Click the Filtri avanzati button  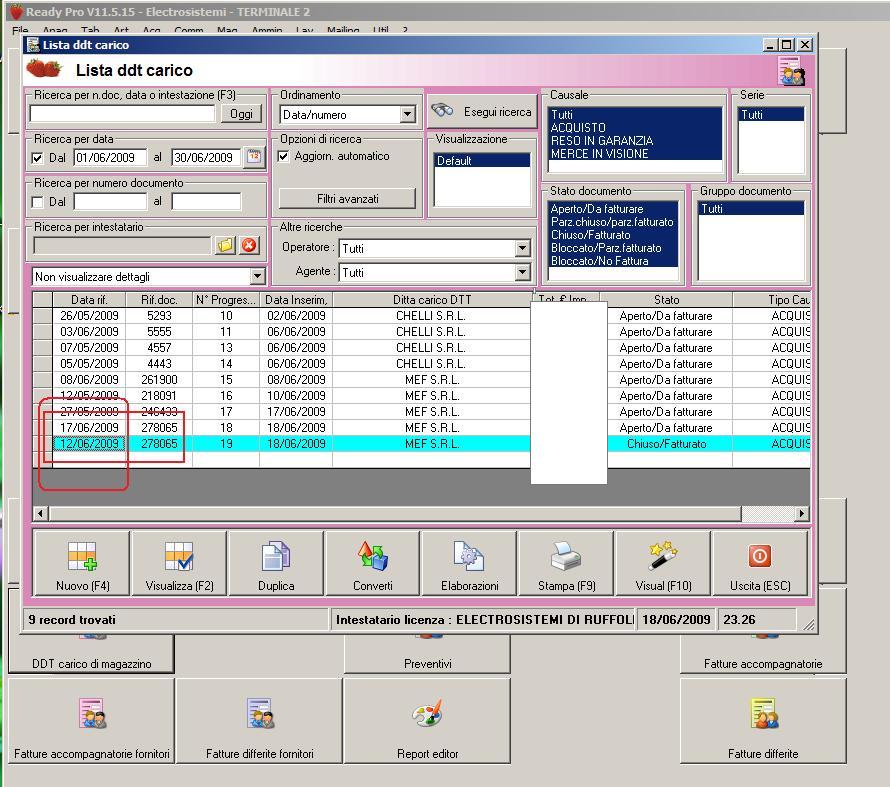(x=347, y=199)
